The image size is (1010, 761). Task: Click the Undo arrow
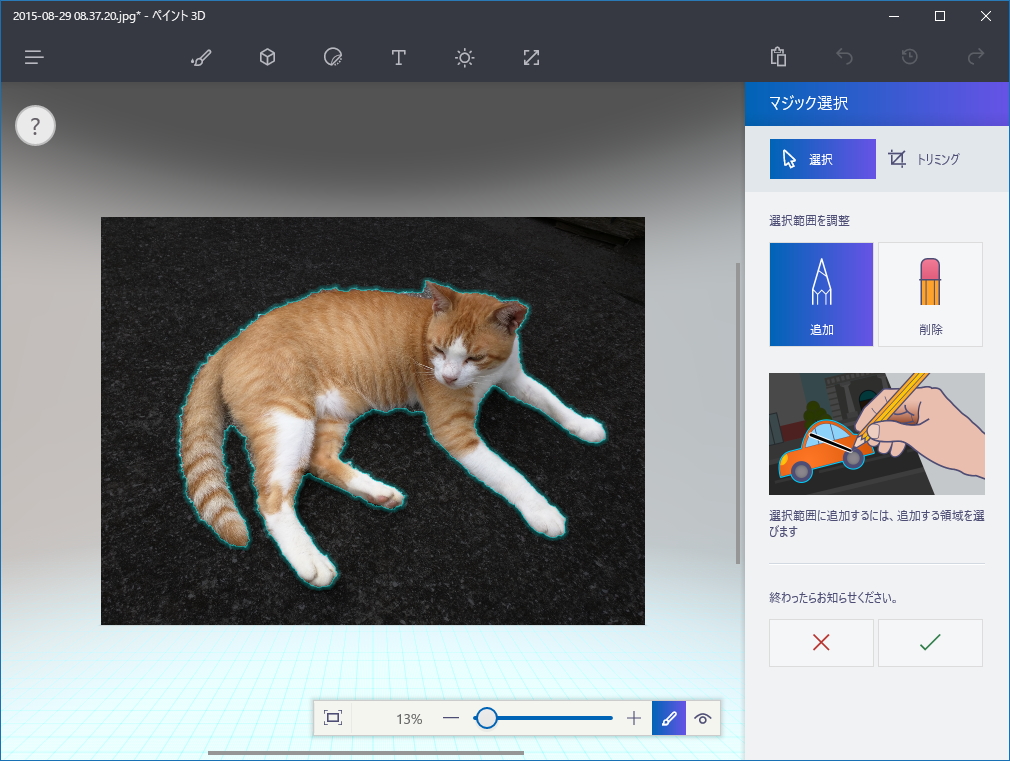pyautogui.click(x=844, y=57)
